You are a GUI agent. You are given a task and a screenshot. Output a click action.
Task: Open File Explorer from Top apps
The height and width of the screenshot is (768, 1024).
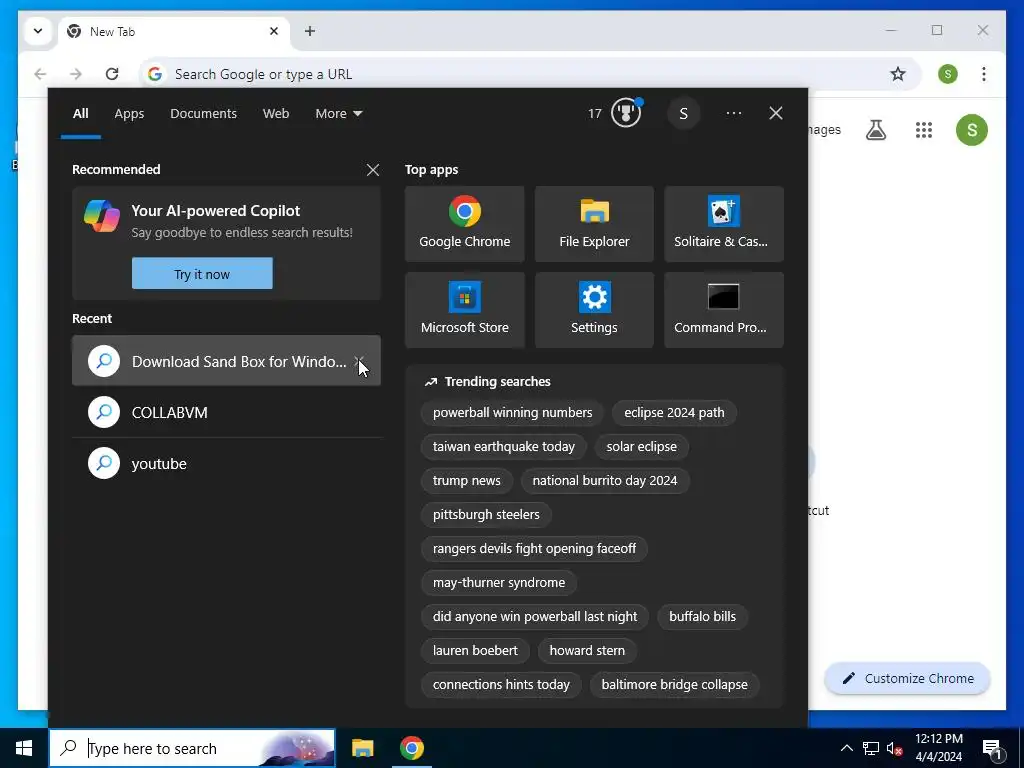point(594,224)
